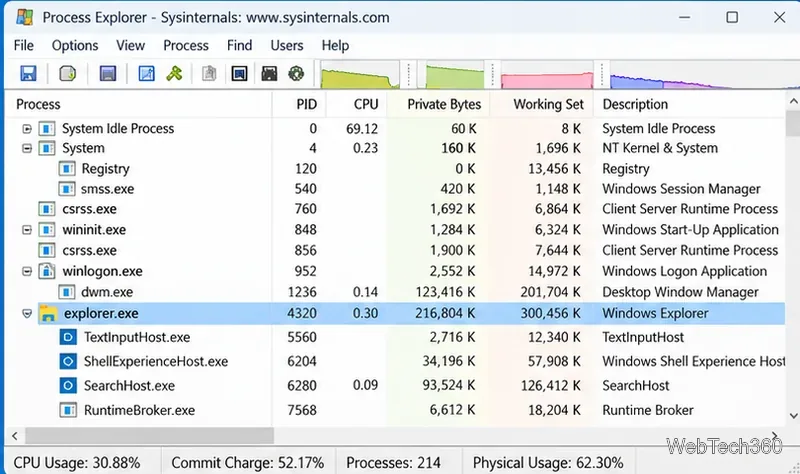Click the CPU usage history graph
Screen dimensions: 800x474
click(x=360, y=75)
